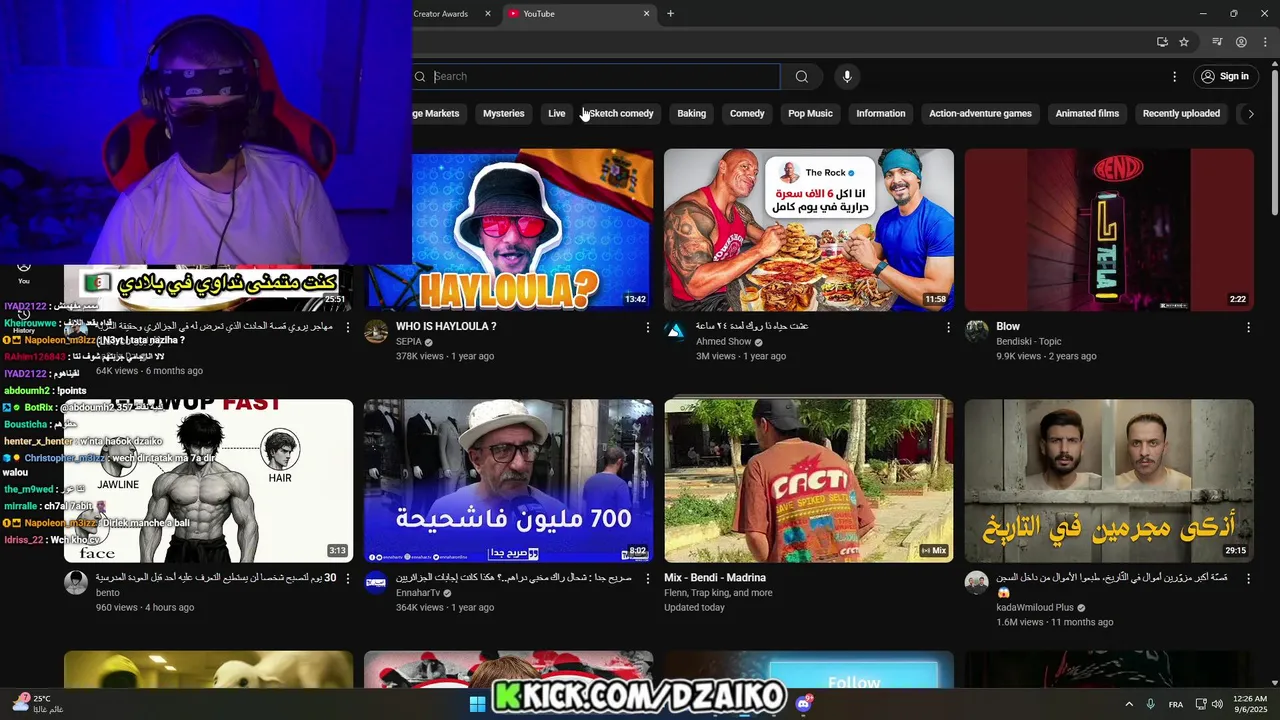Viewport: 1280px width, 720px height.
Task: Click the Ahmed Show channel name
Action: pos(724,342)
